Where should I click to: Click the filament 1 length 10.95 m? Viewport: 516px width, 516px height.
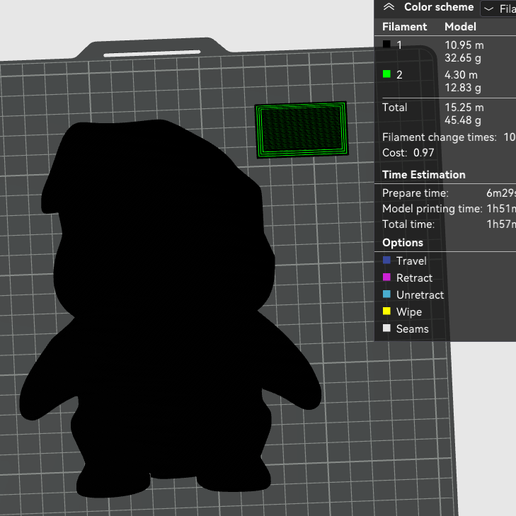pyautogui.click(x=464, y=45)
